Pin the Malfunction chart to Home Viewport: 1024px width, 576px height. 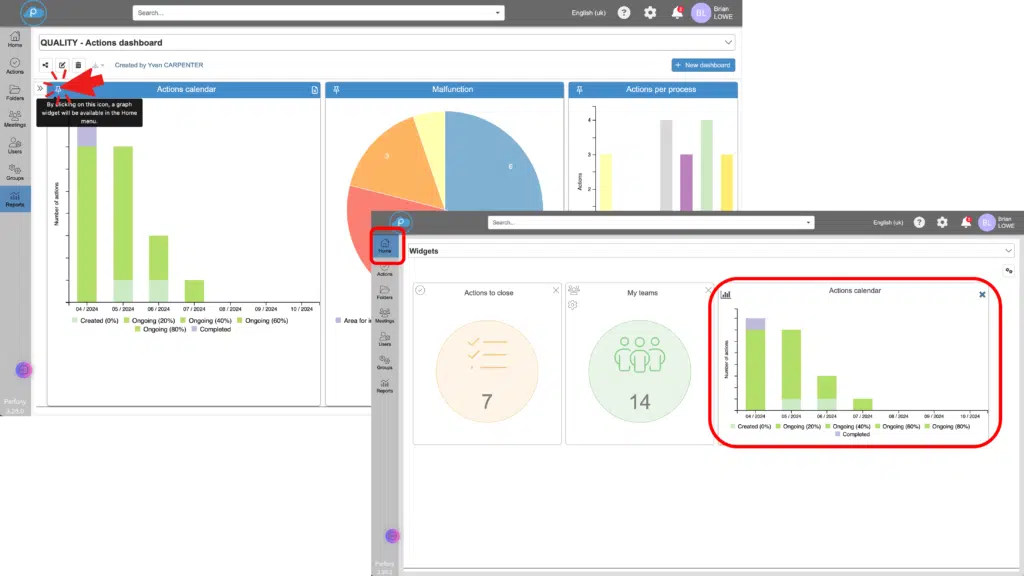click(337, 90)
